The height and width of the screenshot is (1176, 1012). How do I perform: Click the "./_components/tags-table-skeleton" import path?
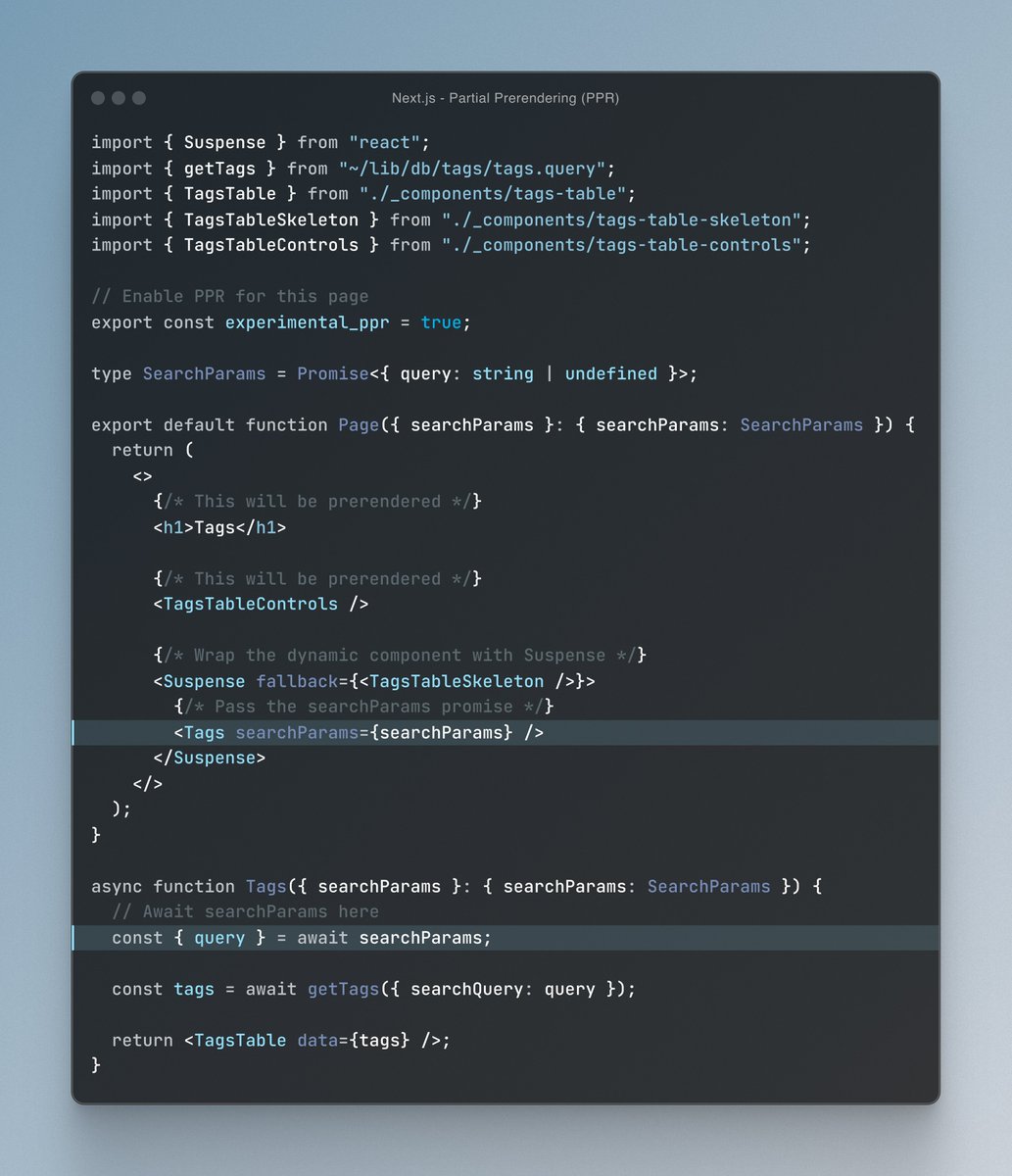coord(621,220)
